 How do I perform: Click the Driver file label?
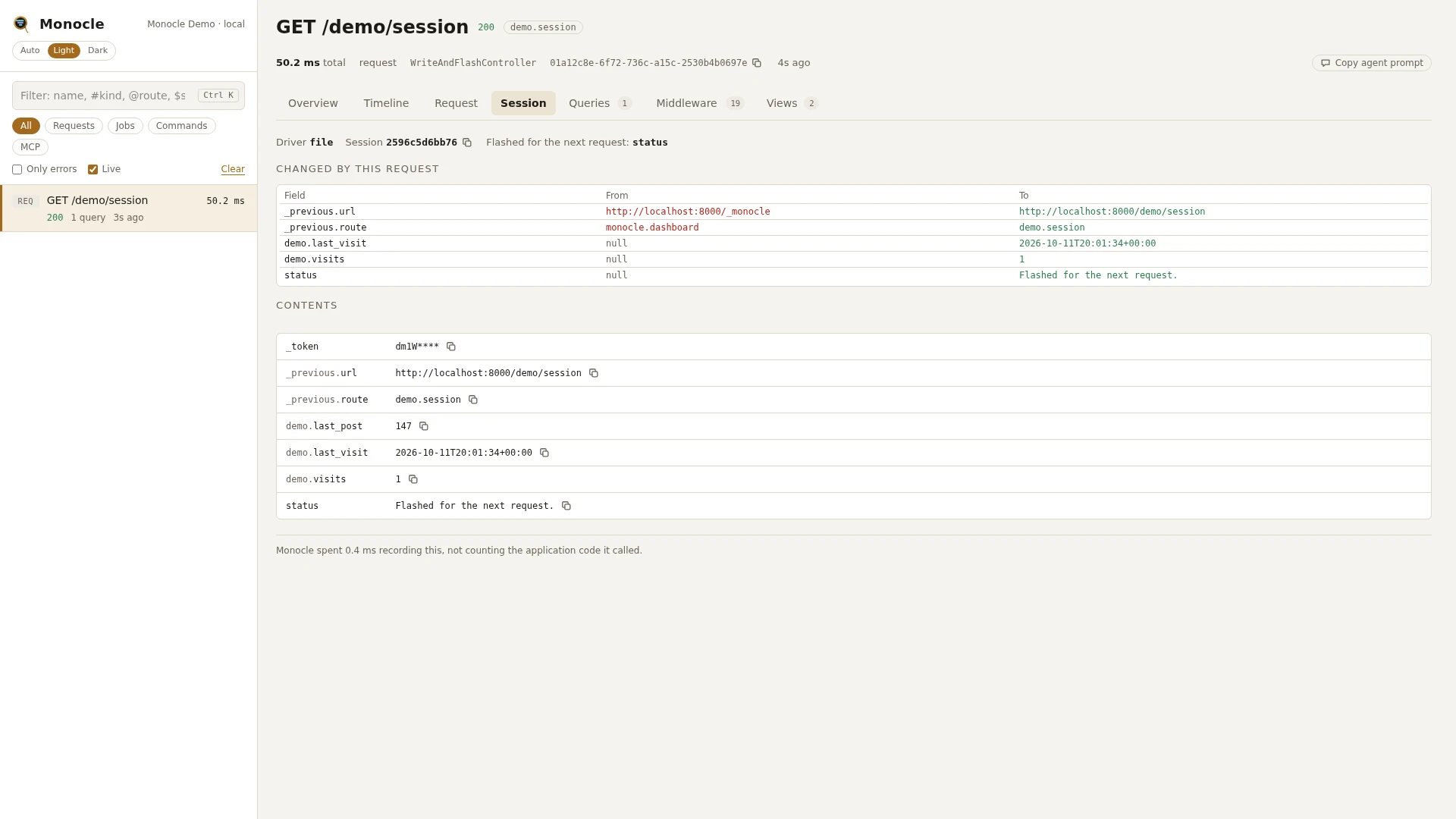[x=304, y=143]
